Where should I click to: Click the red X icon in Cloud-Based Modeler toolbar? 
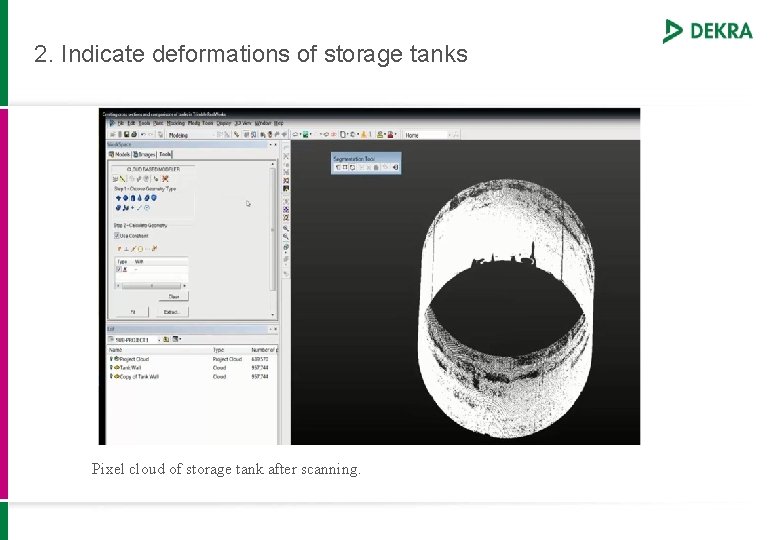[x=165, y=179]
